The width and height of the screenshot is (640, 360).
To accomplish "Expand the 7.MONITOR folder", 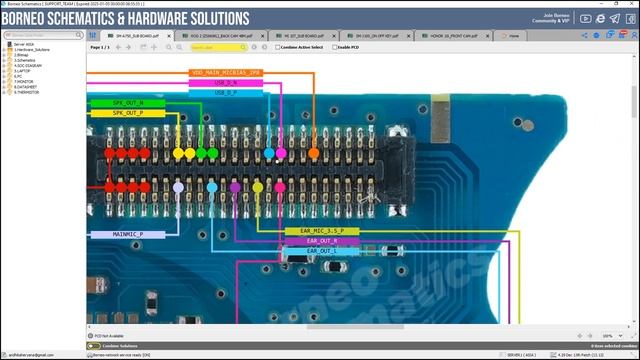I will 4,82.
